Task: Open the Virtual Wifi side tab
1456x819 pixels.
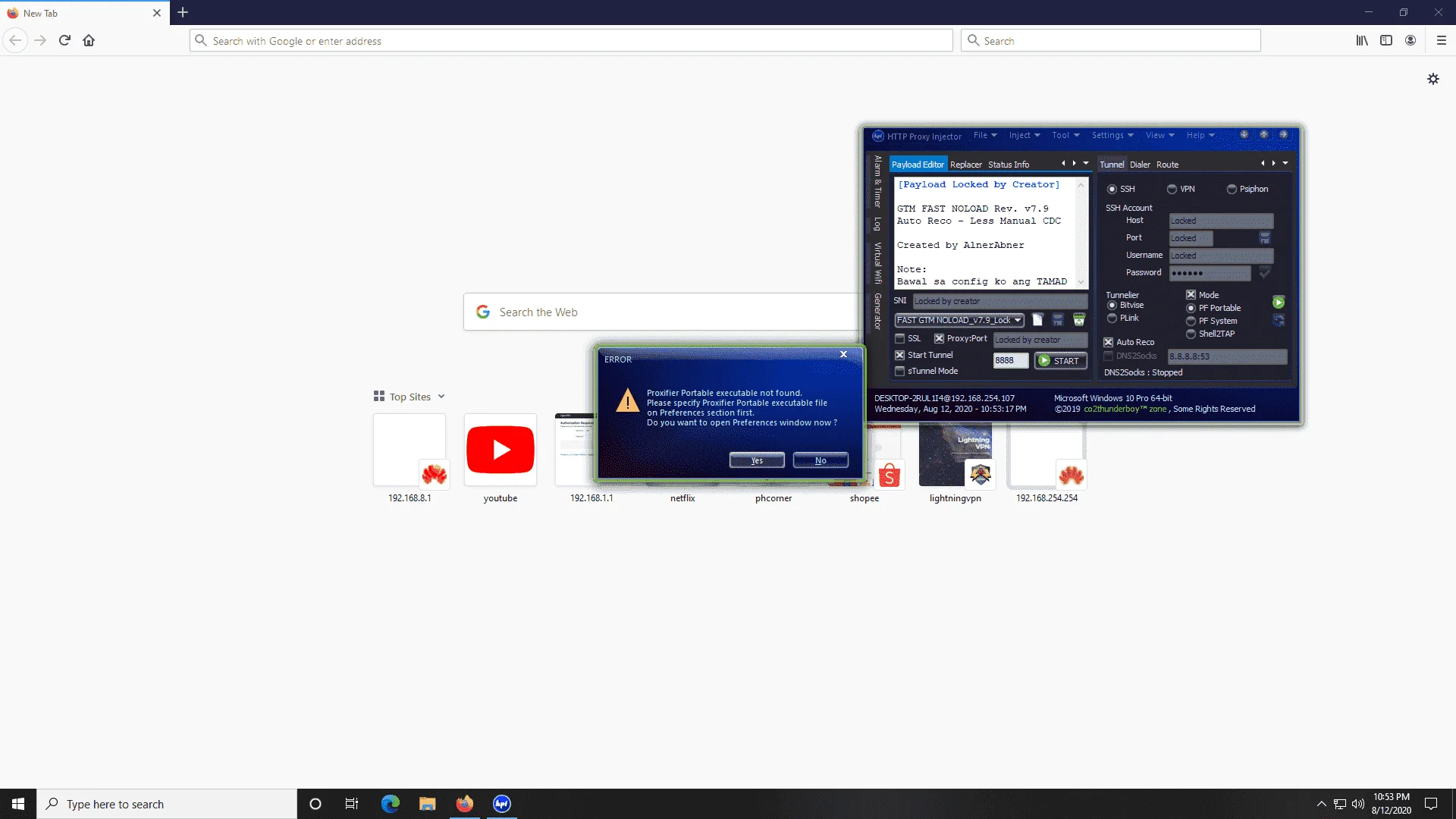Action: tap(878, 262)
